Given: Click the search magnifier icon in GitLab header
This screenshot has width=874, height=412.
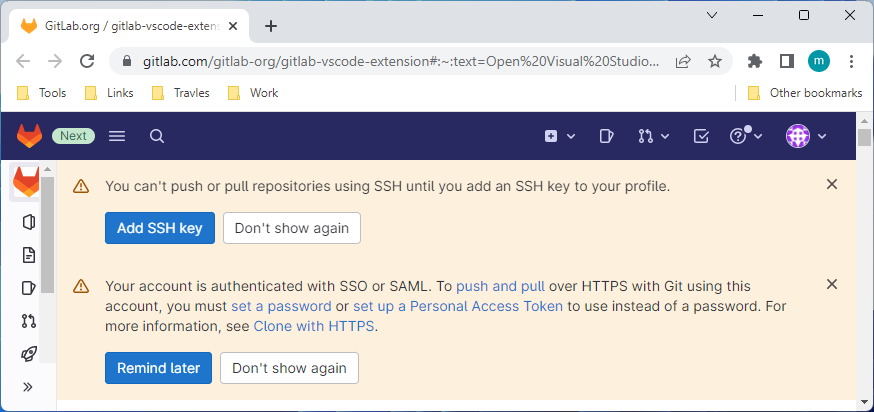Looking at the screenshot, I should 157,136.
